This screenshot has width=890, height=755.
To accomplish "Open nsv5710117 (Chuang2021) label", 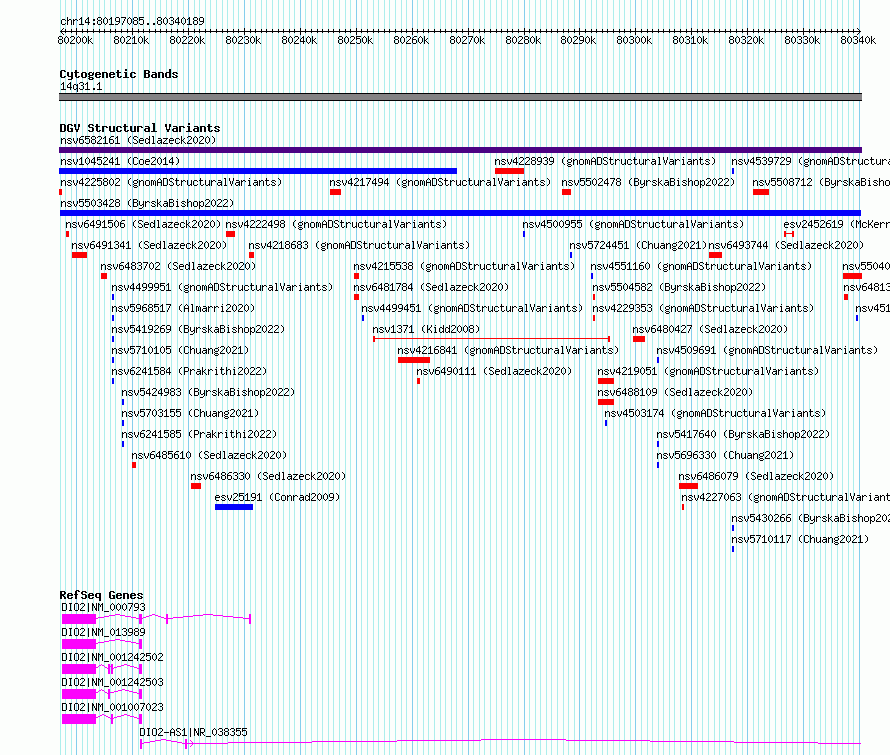I will click(800, 539).
